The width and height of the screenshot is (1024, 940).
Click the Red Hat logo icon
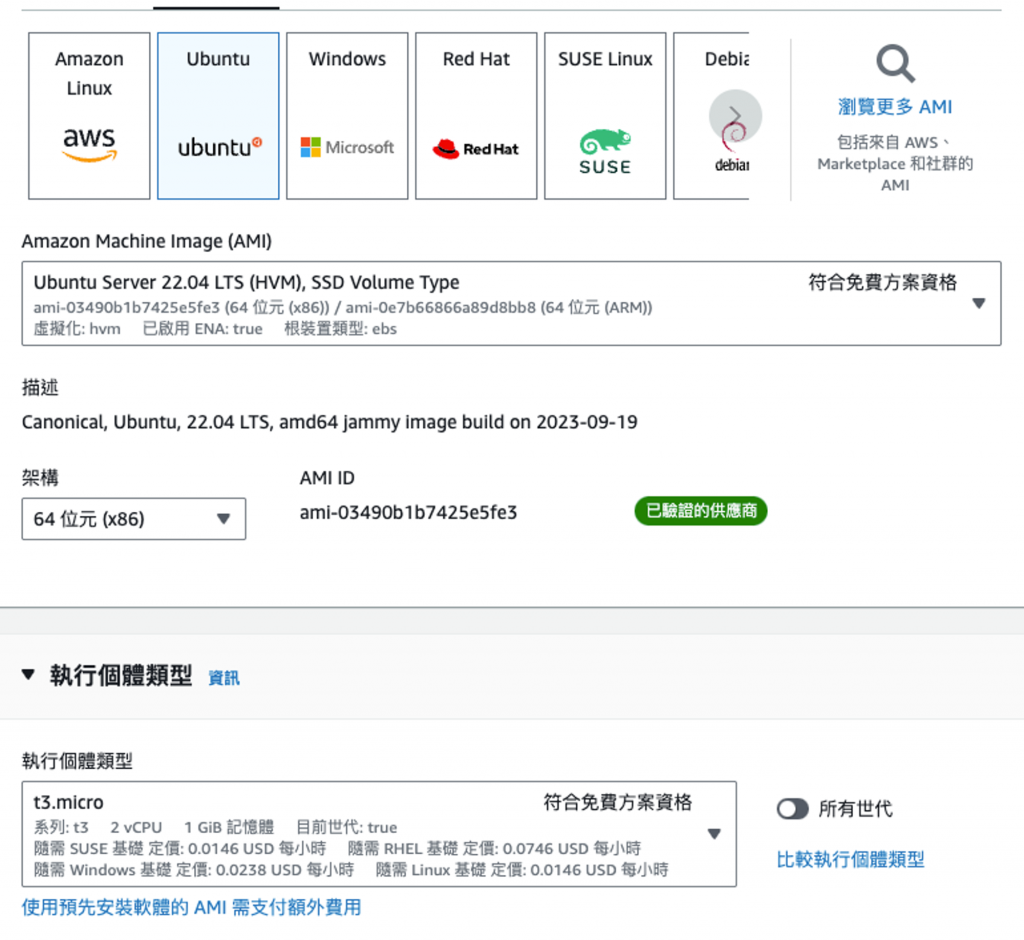click(475, 149)
